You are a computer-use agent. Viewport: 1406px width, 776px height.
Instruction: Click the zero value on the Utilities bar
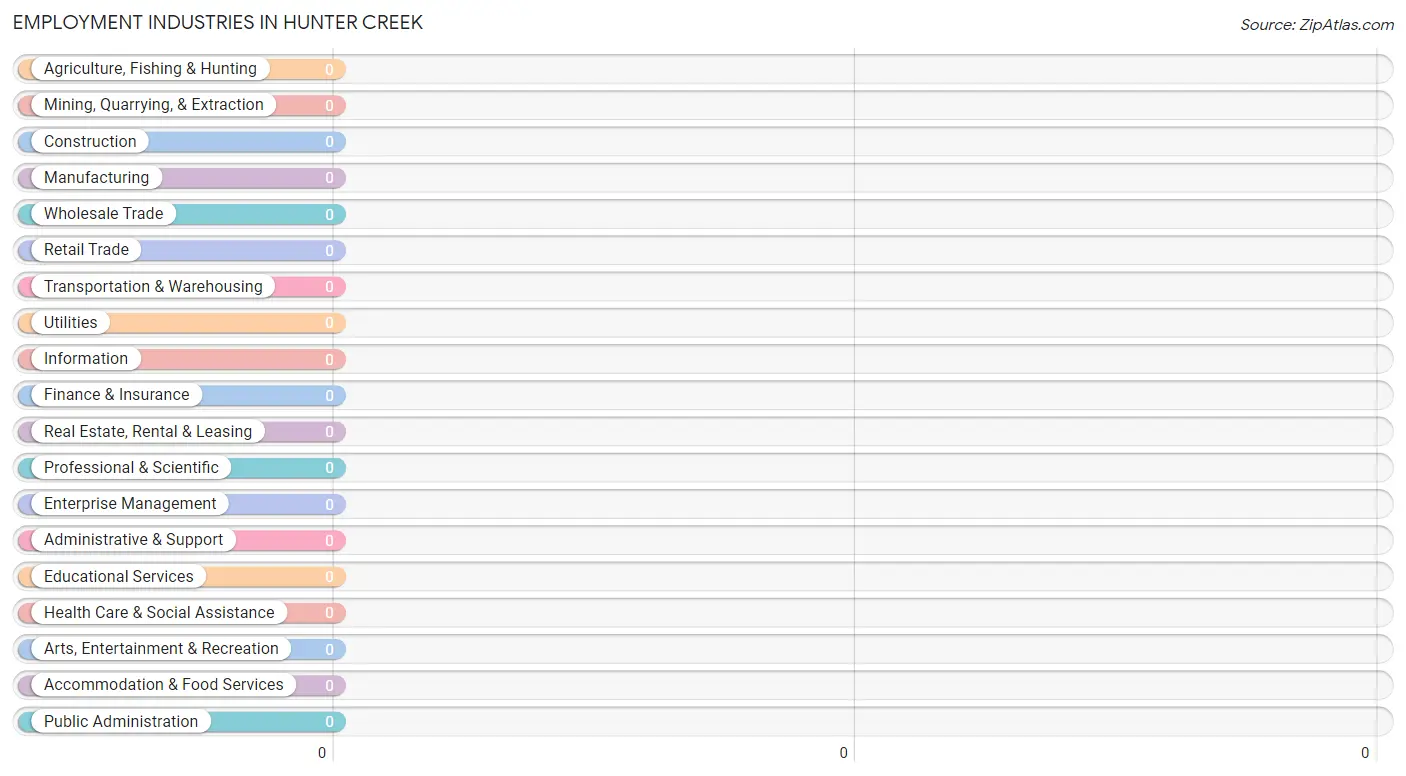(330, 323)
